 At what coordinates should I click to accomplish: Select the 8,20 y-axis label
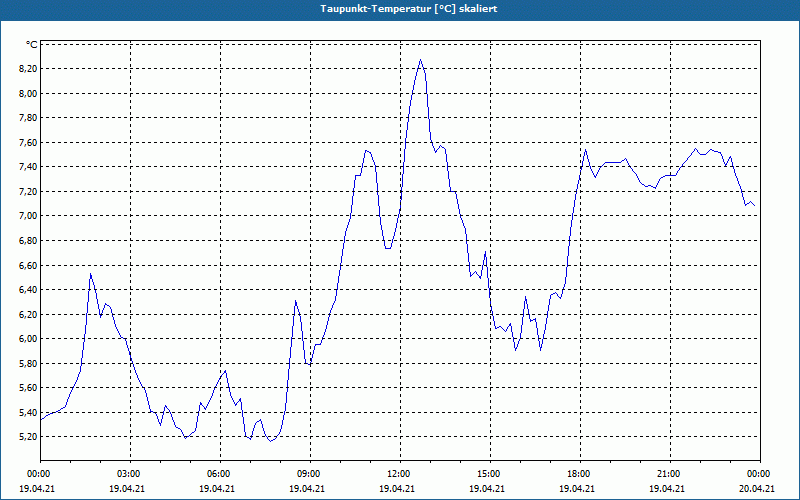(28, 68)
